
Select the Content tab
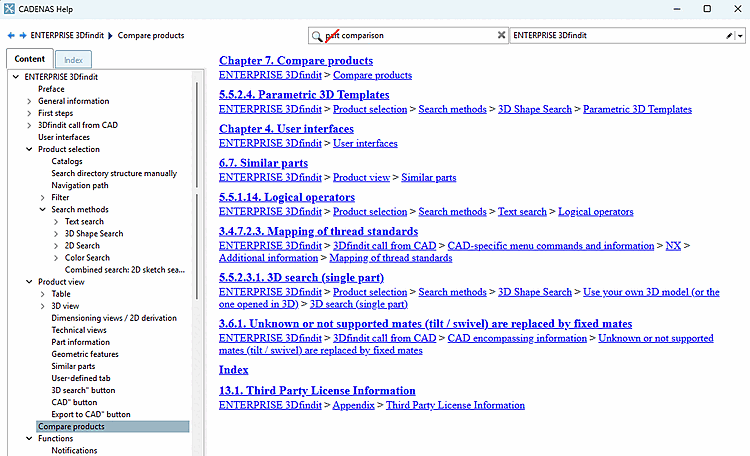30,58
